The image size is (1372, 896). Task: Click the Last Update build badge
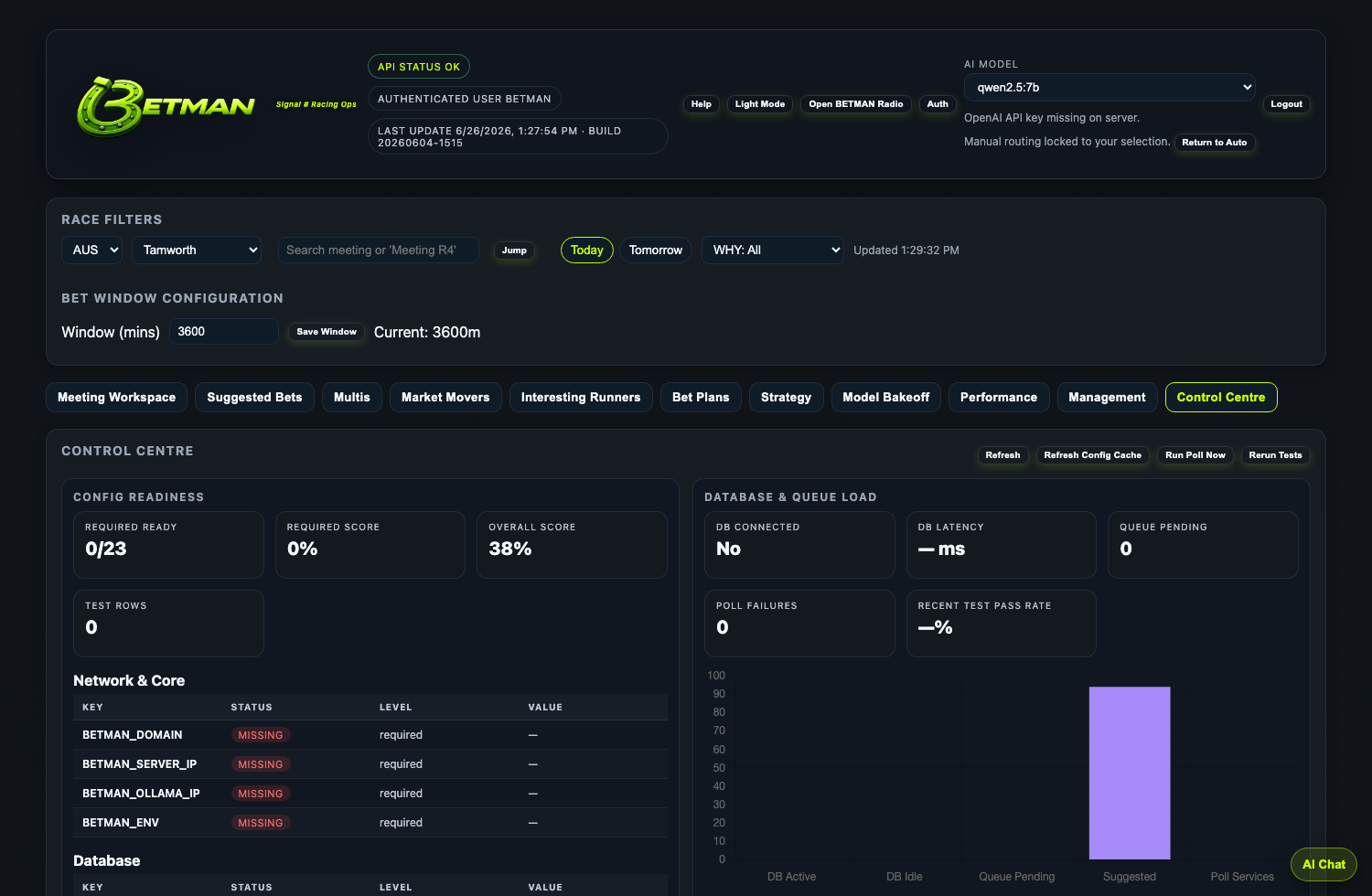click(518, 136)
